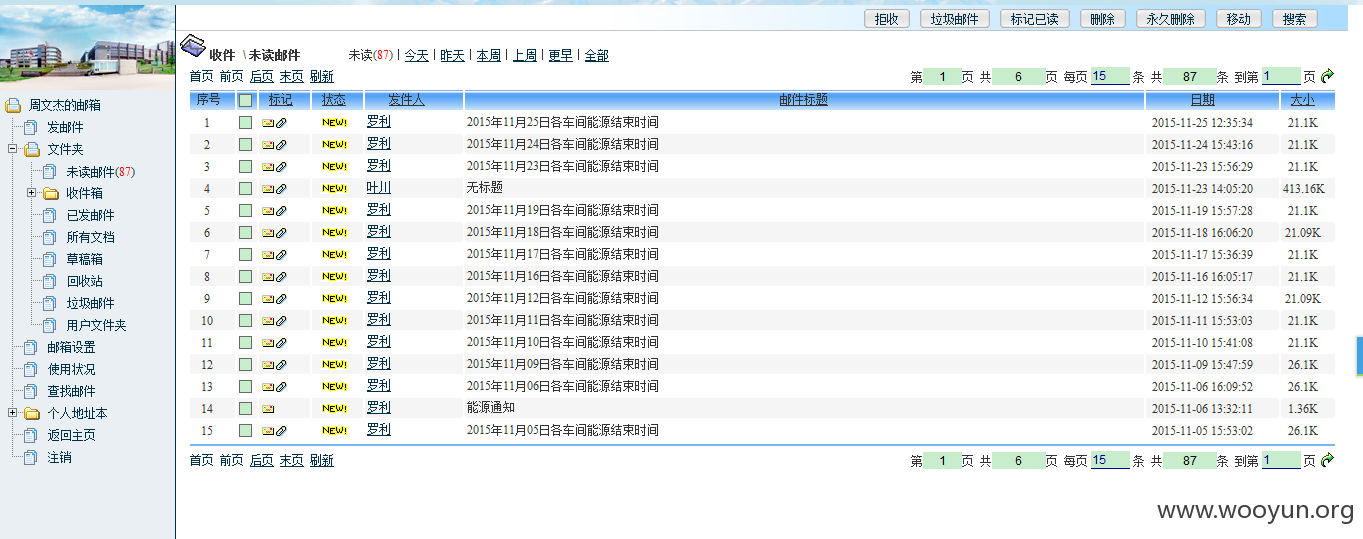Click the 草稿箱 page icon
1363x539 pixels.
pyautogui.click(x=49, y=259)
